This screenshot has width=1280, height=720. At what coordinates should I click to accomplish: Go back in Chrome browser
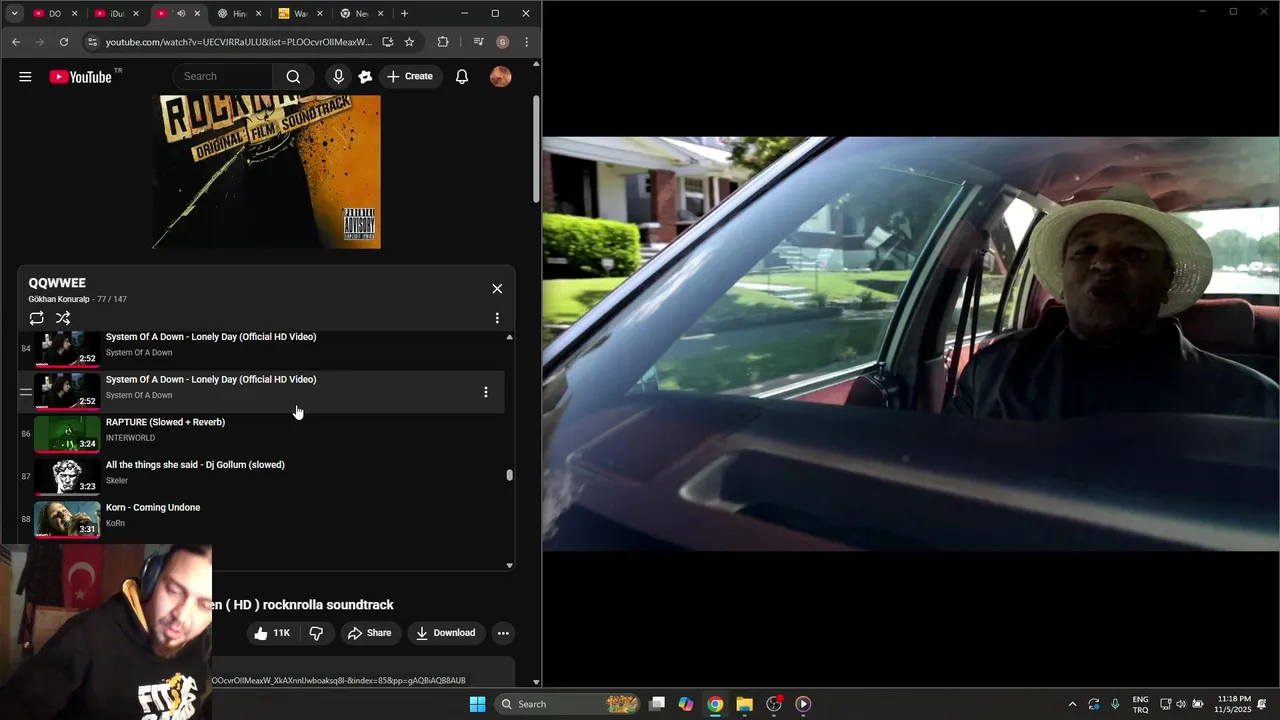16,42
